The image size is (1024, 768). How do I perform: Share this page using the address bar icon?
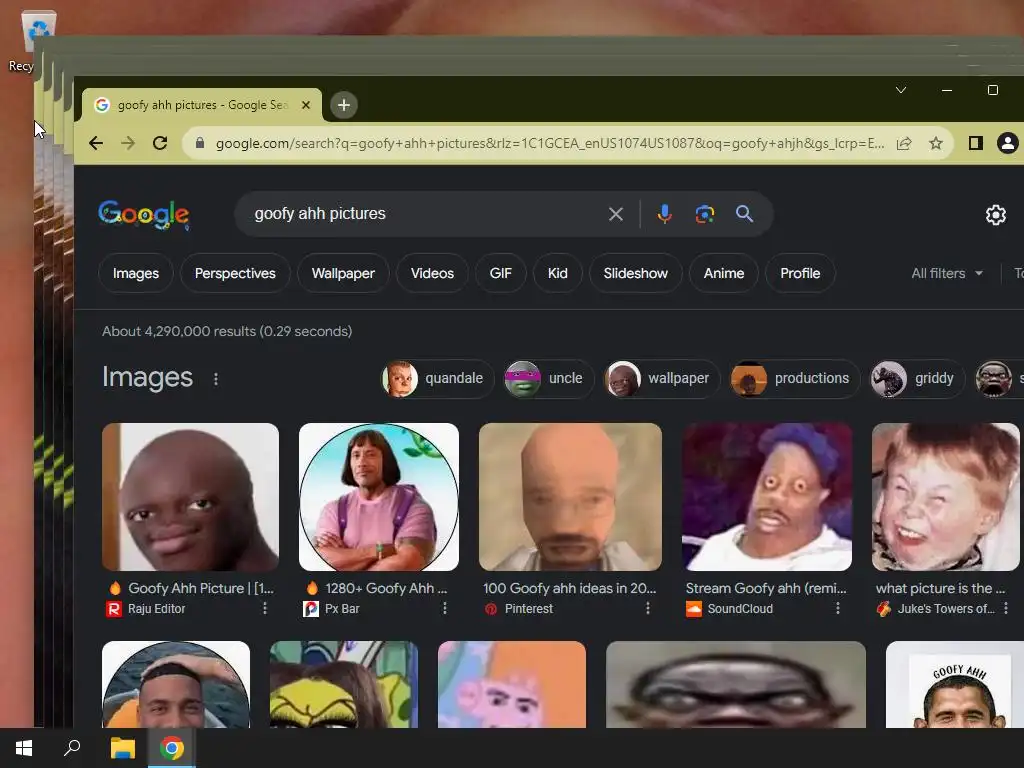[904, 143]
